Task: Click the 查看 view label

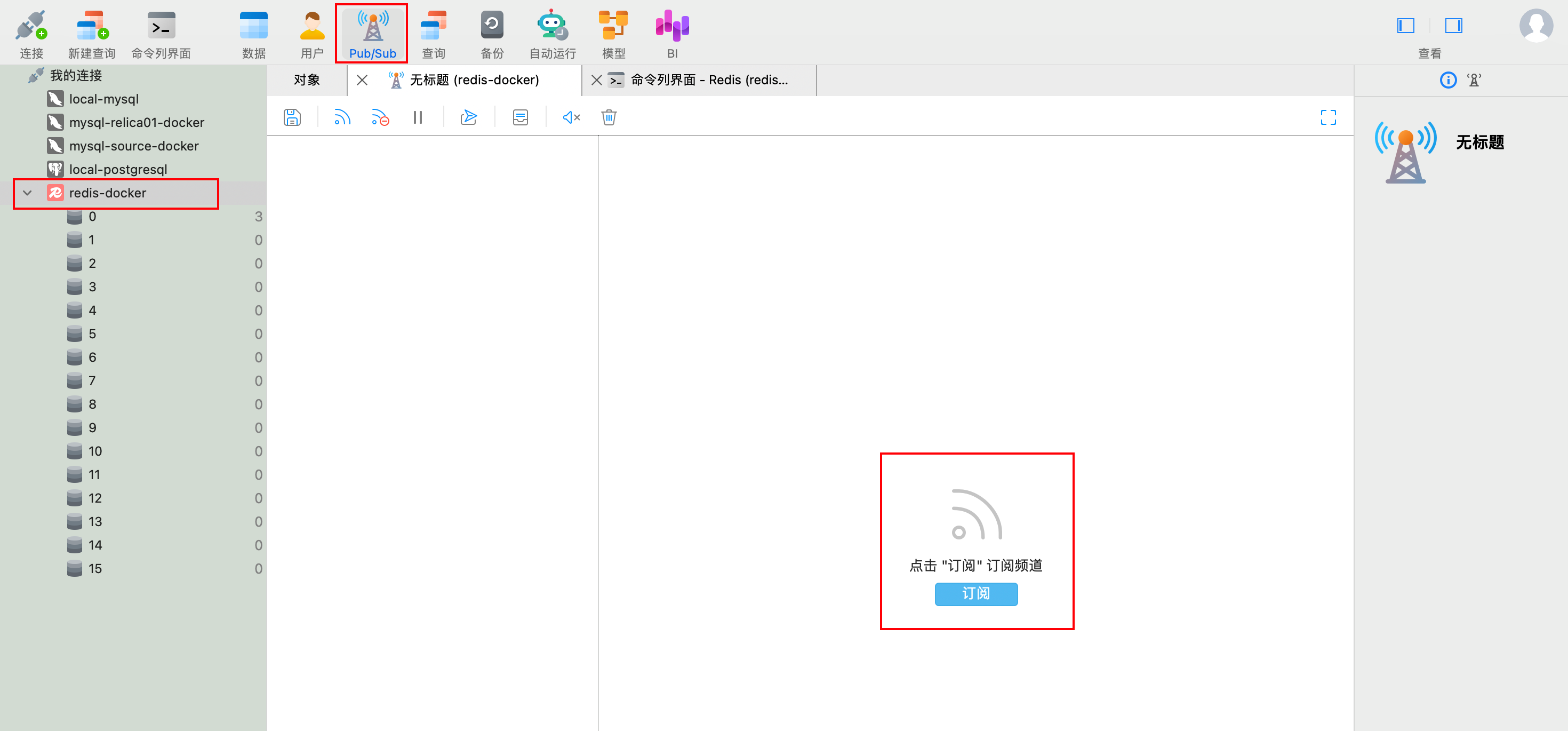Action: click(x=1429, y=53)
